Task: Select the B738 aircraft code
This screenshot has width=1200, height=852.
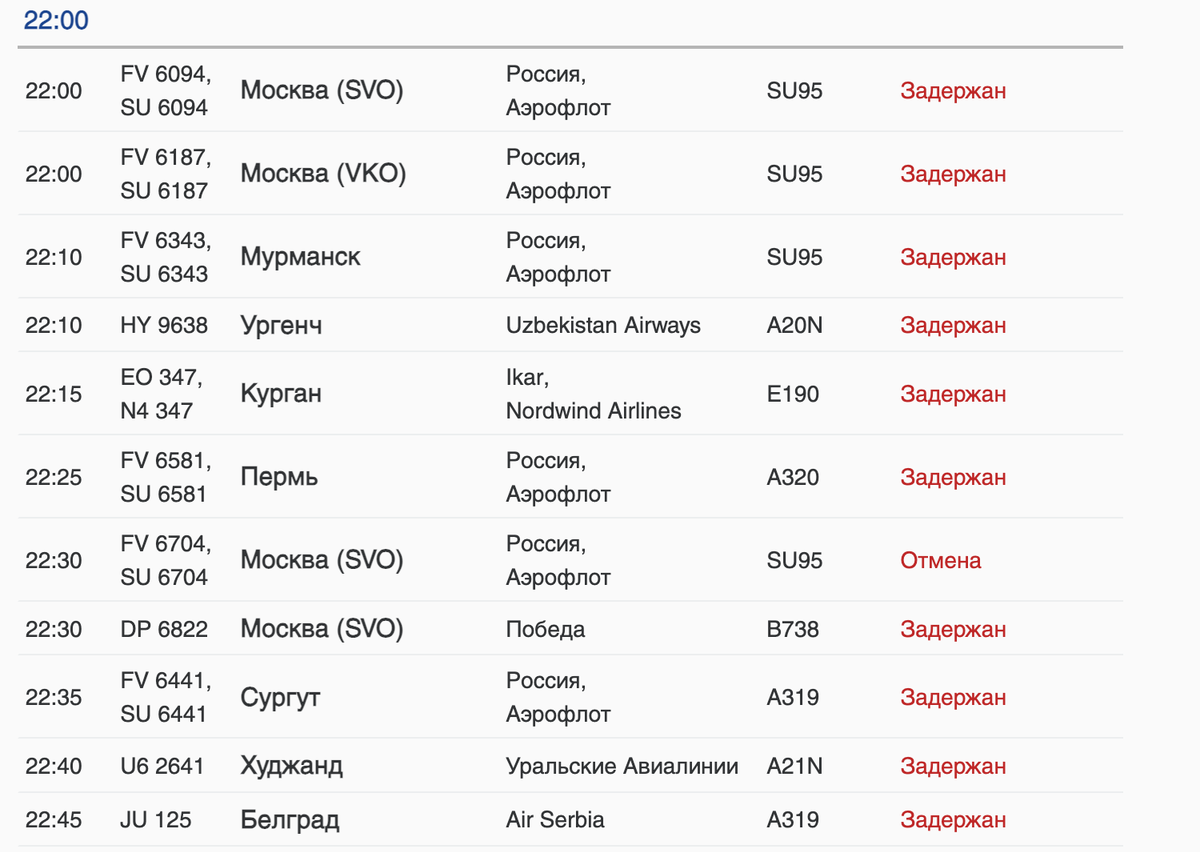Action: pos(793,629)
